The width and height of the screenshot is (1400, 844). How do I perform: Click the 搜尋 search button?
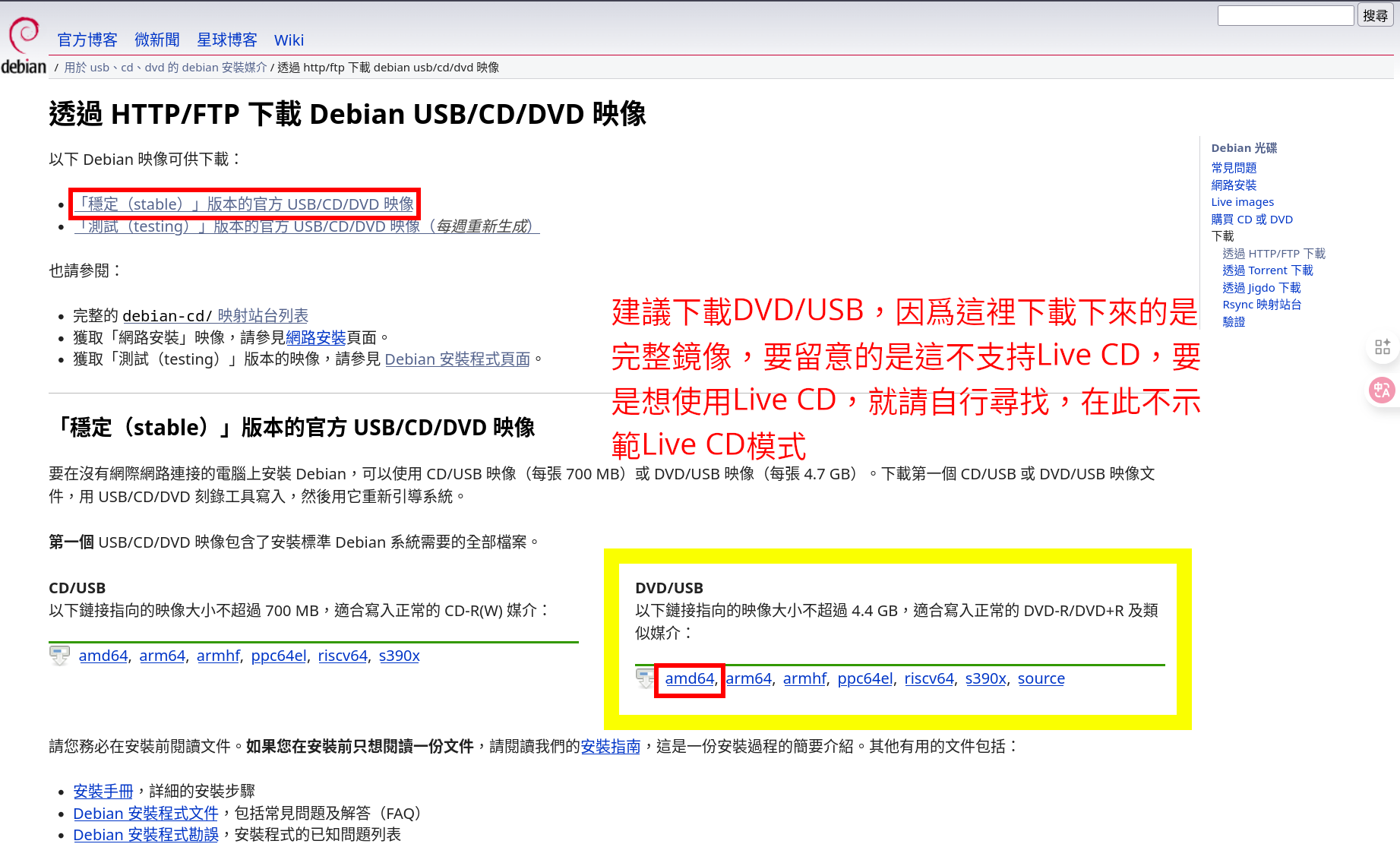[1375, 15]
